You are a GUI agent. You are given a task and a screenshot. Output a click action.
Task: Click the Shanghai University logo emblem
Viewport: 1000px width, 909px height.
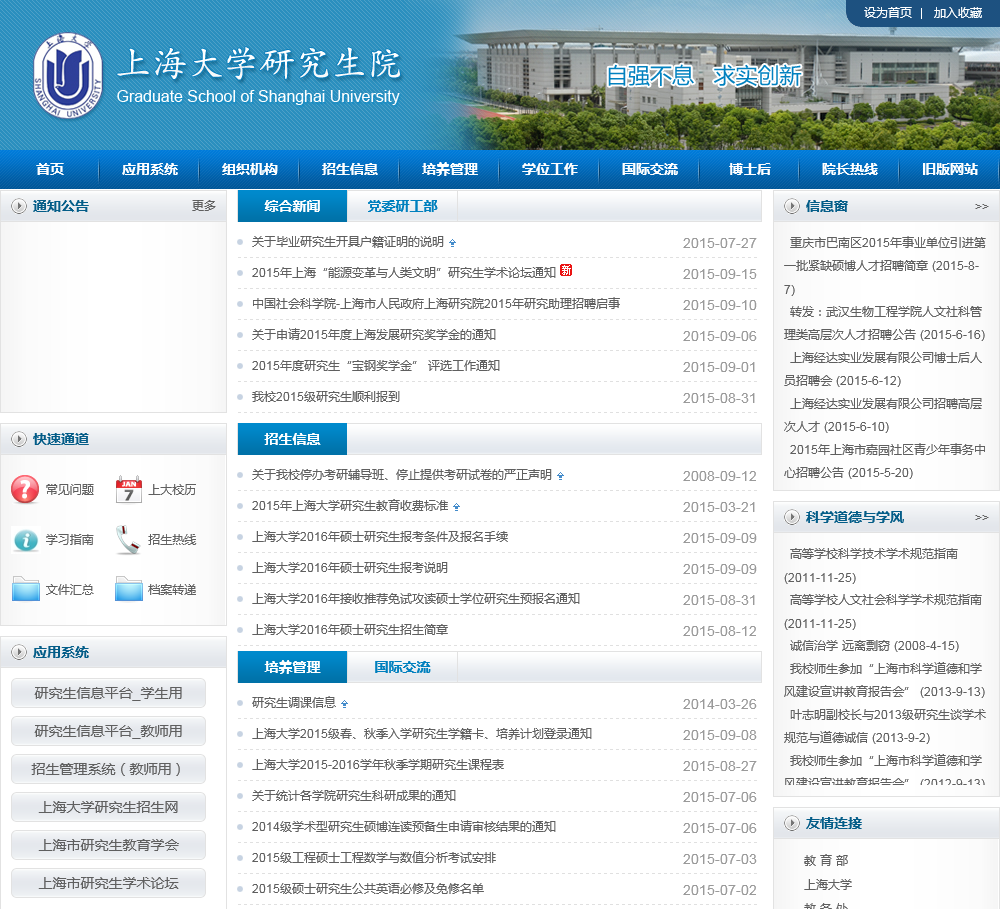68,76
